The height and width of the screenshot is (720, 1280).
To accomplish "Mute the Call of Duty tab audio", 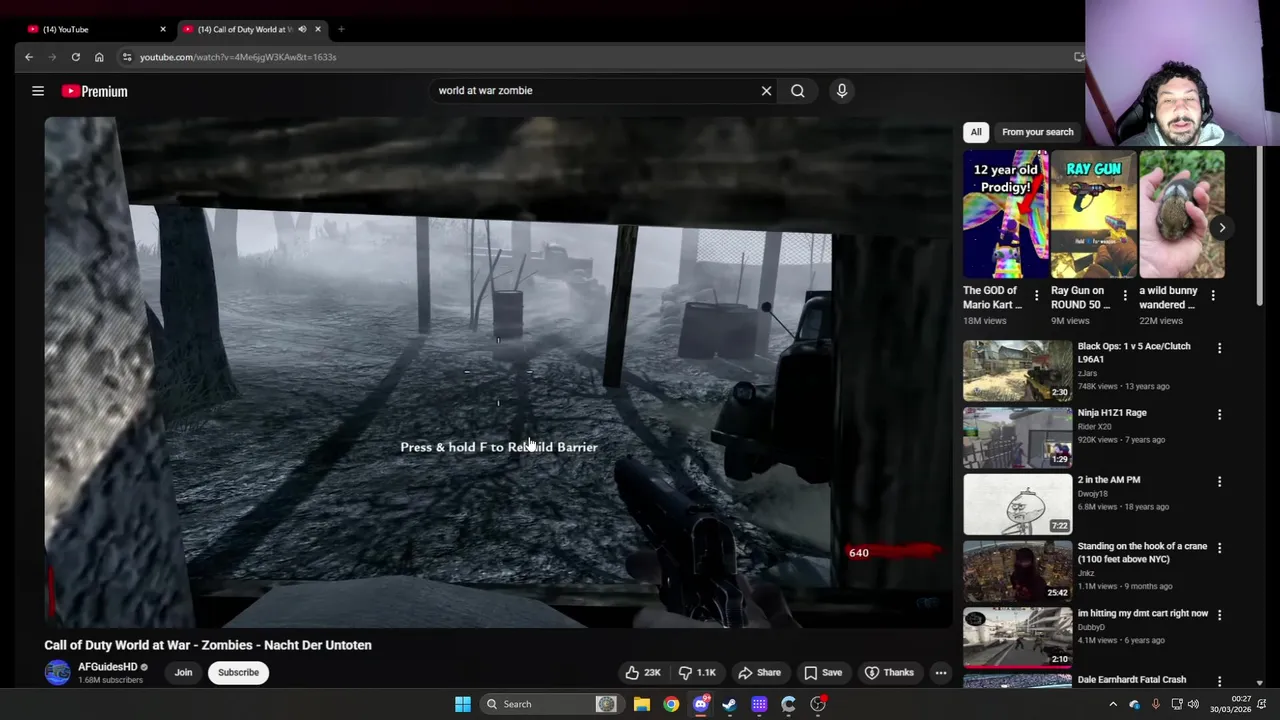I will [302, 29].
